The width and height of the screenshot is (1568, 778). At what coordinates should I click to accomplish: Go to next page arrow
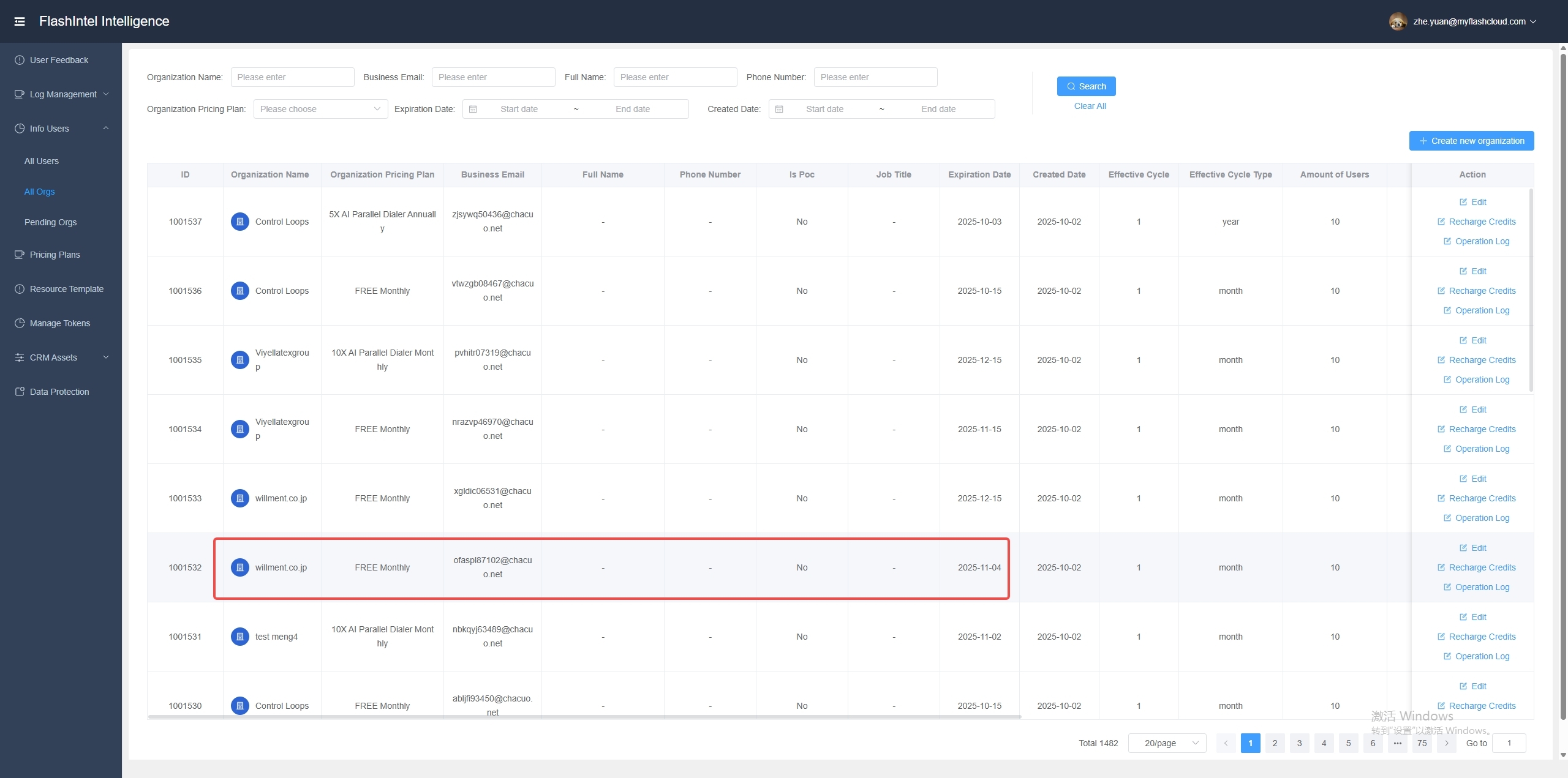(1447, 743)
